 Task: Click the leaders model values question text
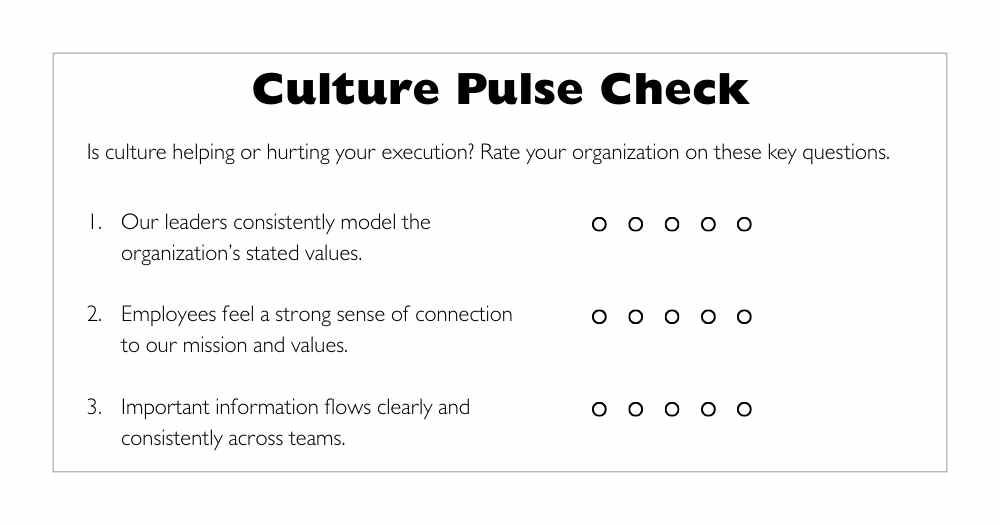pyautogui.click(x=275, y=237)
